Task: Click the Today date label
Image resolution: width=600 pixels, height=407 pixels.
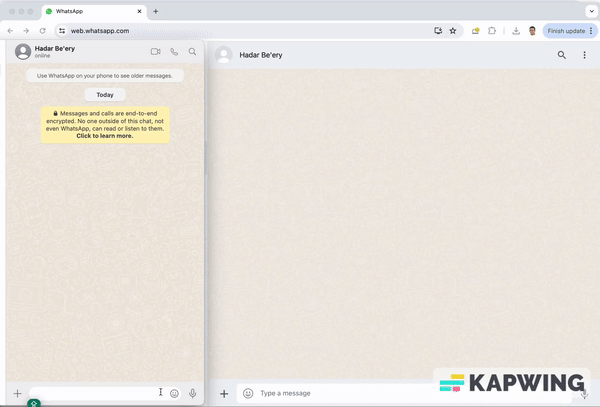Action: tap(105, 95)
